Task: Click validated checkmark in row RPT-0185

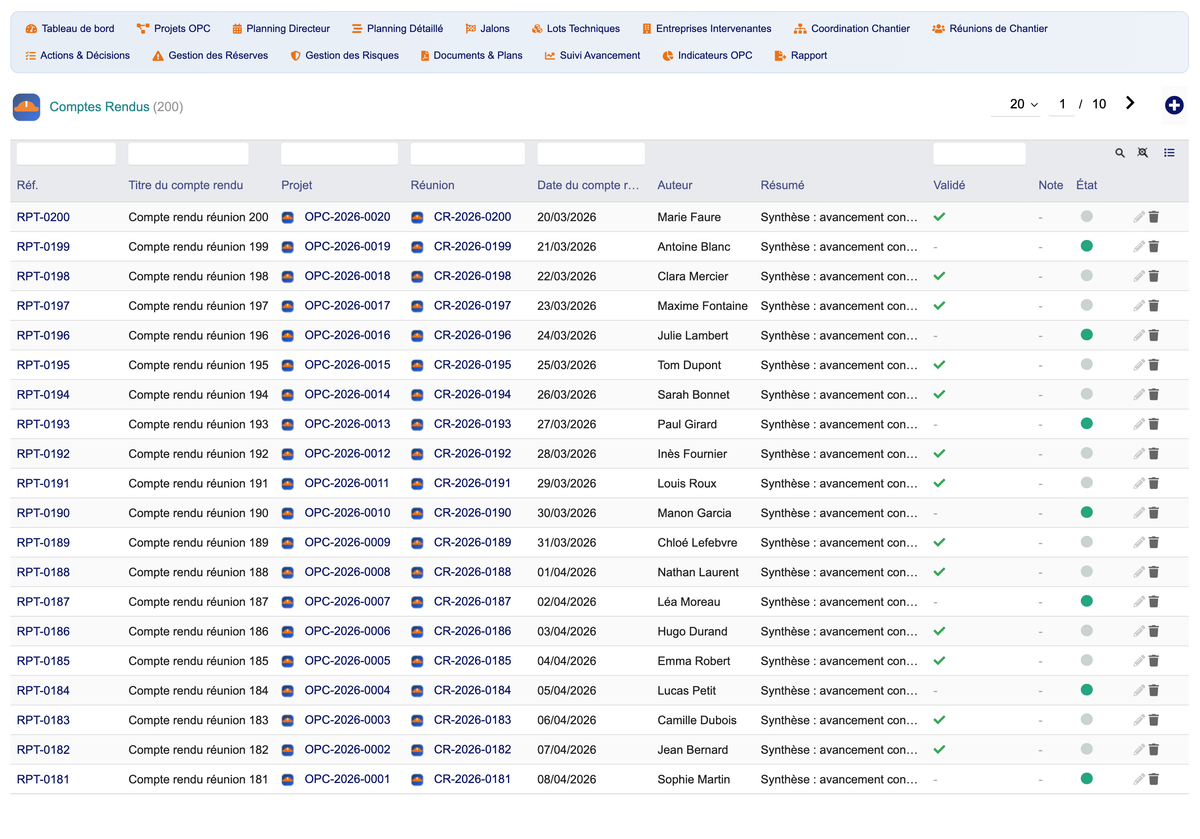Action: [x=939, y=661]
